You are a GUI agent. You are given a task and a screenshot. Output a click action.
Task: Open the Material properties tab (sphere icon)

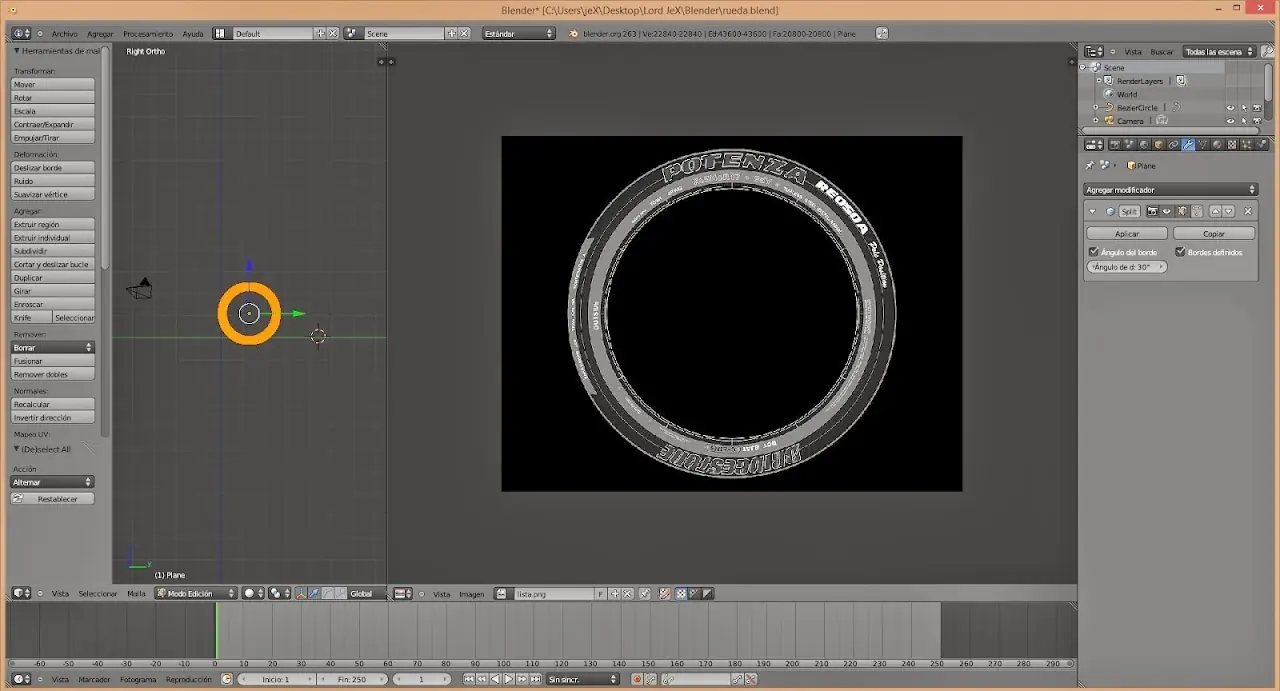tap(1217, 145)
